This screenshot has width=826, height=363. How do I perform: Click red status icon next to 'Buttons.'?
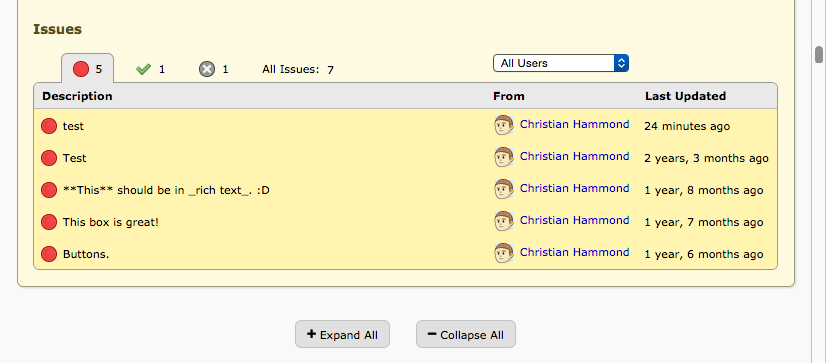point(49,254)
